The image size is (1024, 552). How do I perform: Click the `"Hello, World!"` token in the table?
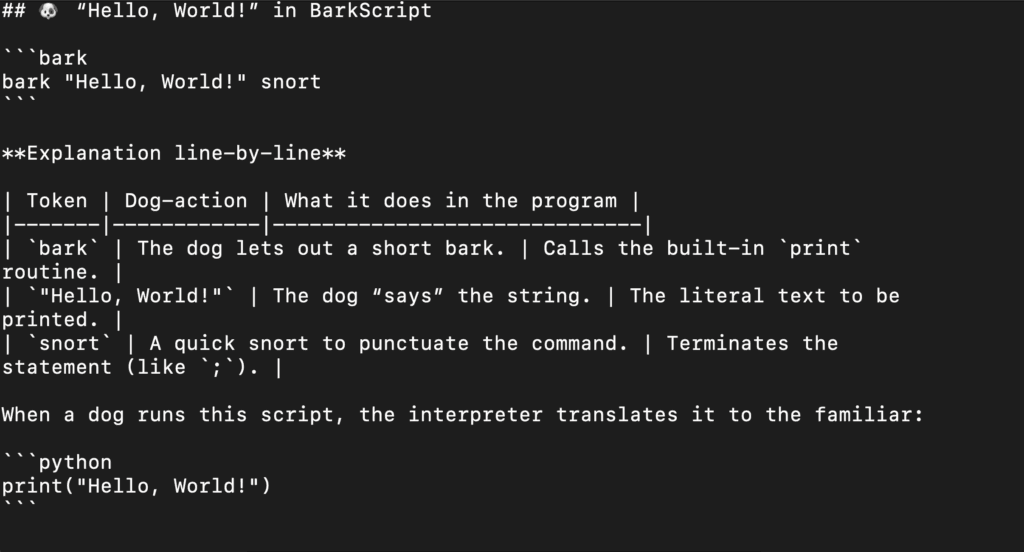tap(131, 296)
